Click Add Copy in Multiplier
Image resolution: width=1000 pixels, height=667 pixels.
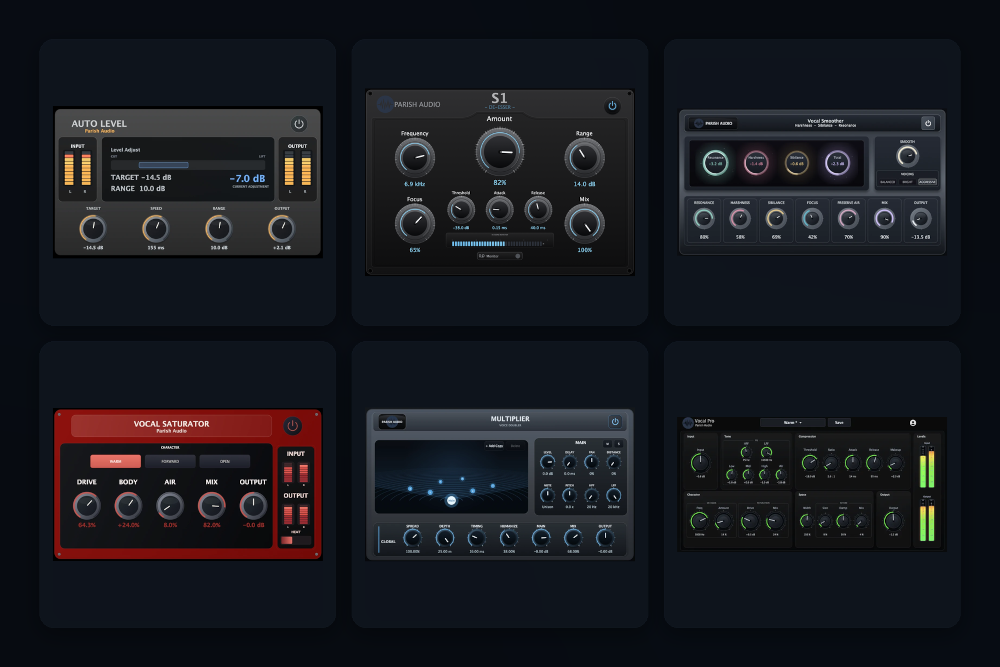click(x=494, y=446)
